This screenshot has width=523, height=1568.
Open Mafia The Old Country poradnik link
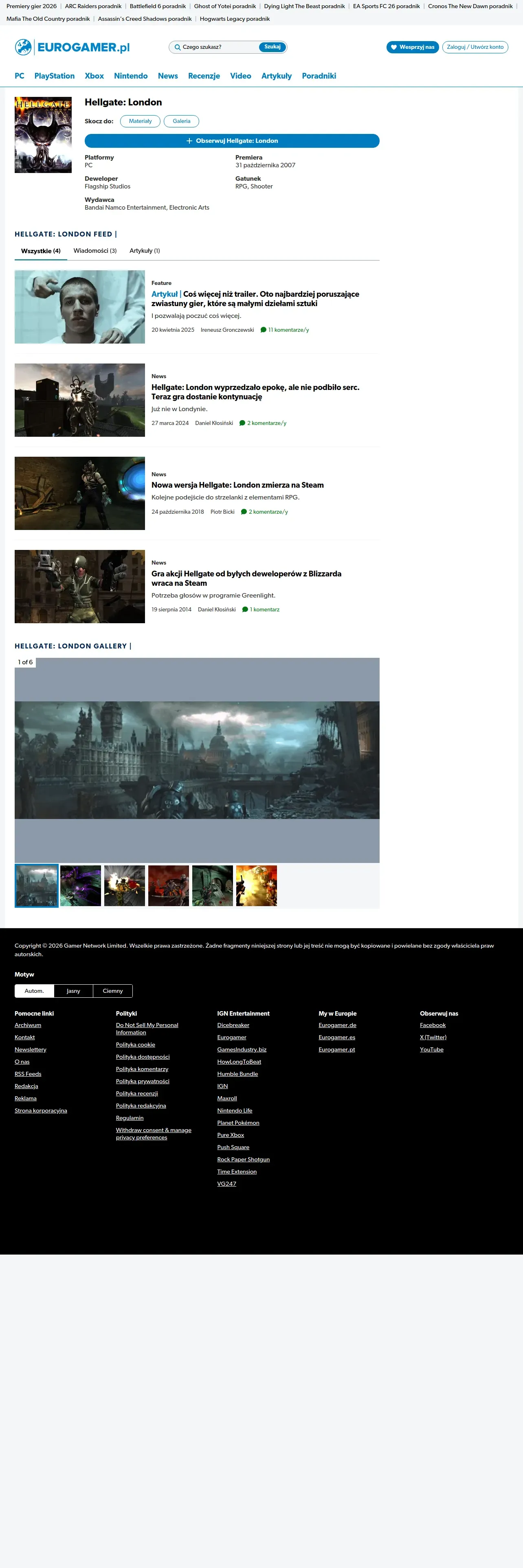48,19
